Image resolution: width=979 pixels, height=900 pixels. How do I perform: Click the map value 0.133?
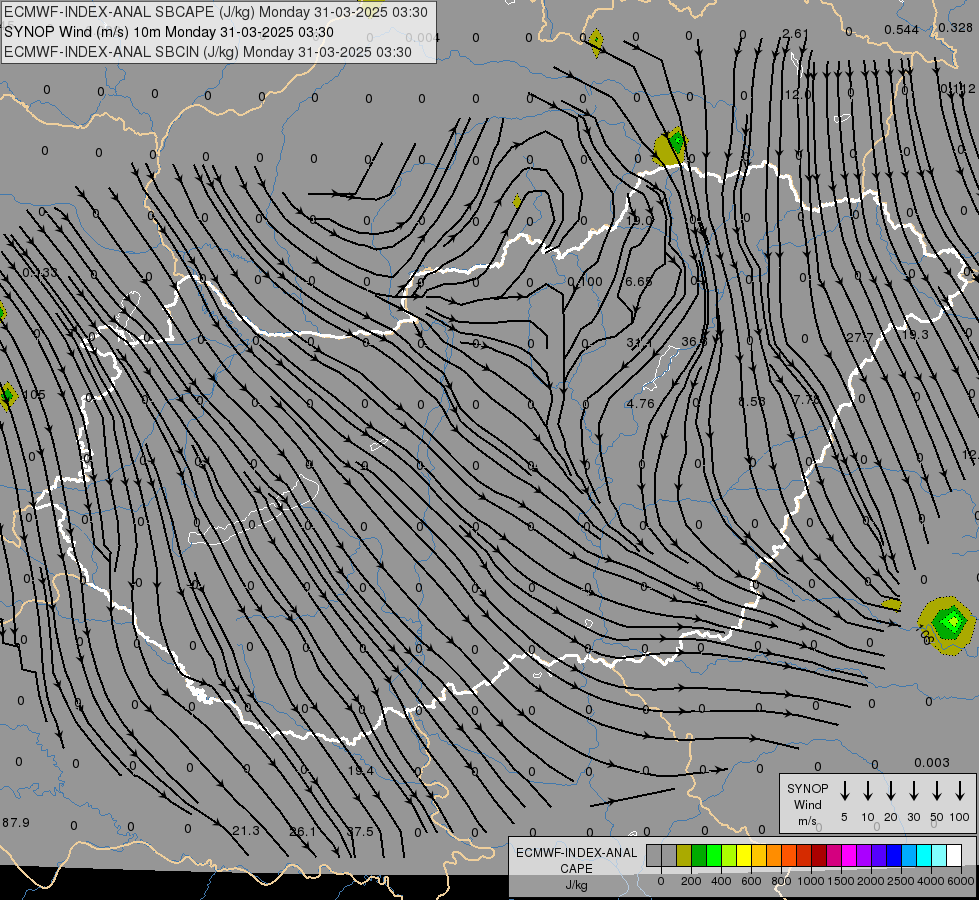click(39, 272)
